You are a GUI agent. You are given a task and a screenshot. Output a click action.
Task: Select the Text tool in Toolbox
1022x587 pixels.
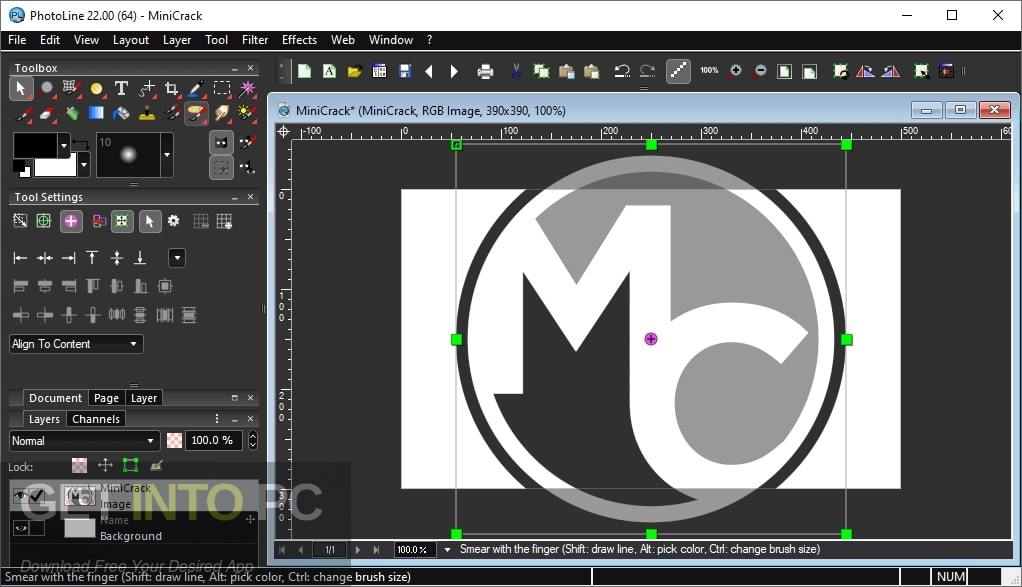tap(121, 88)
